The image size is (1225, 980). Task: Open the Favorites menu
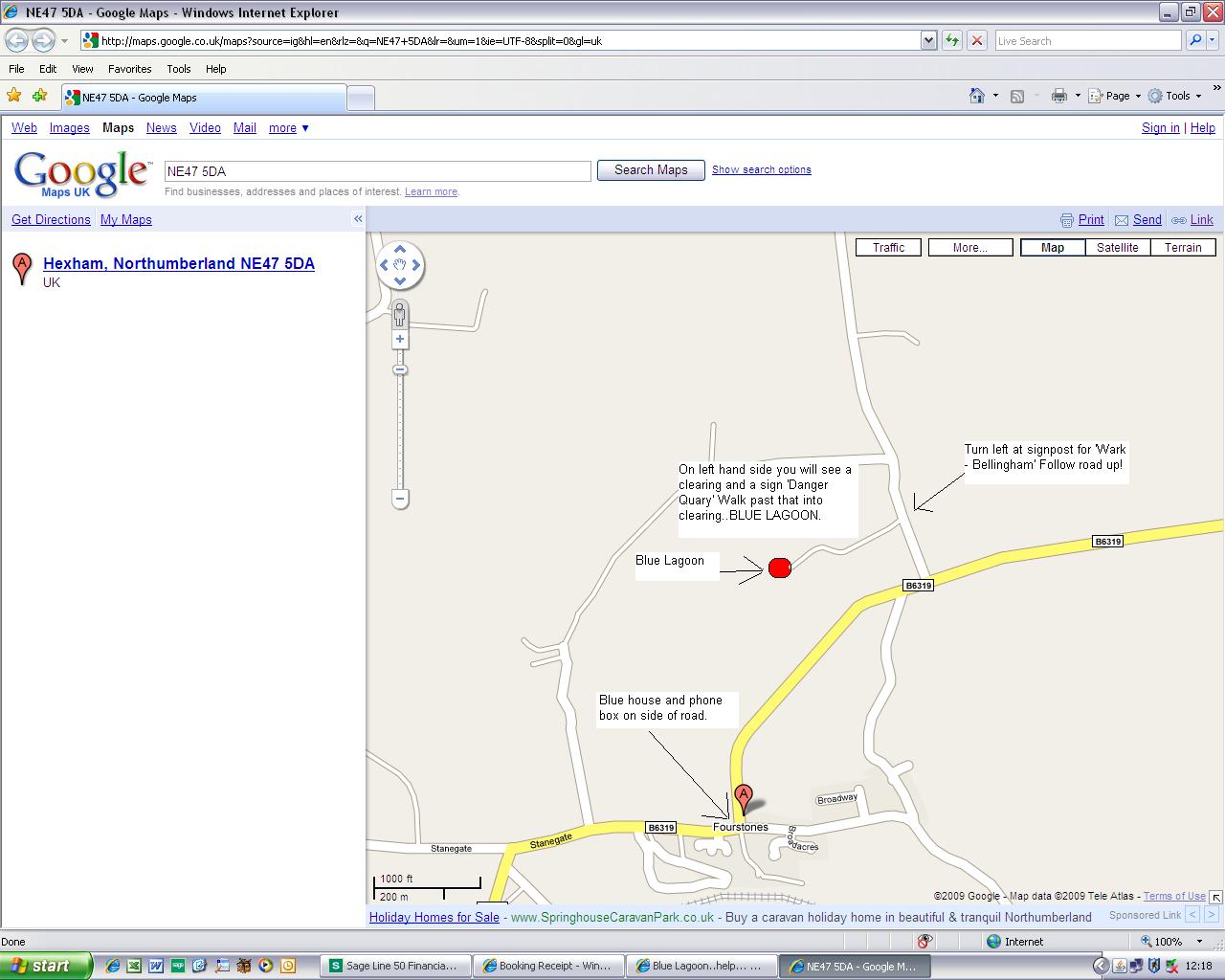coord(129,69)
